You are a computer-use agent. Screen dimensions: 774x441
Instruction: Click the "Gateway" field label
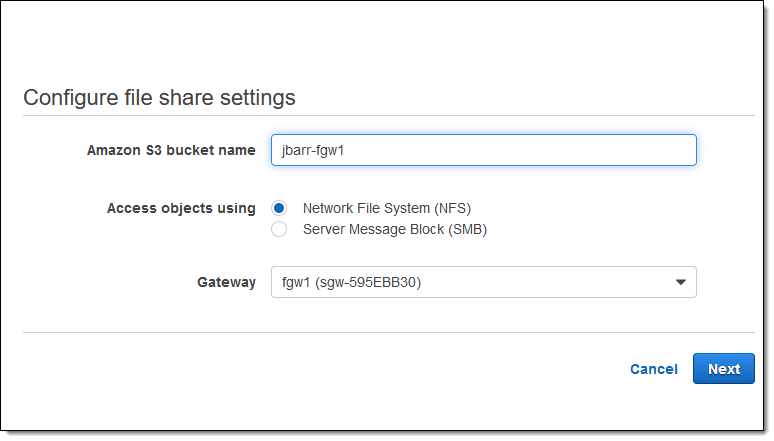click(226, 282)
